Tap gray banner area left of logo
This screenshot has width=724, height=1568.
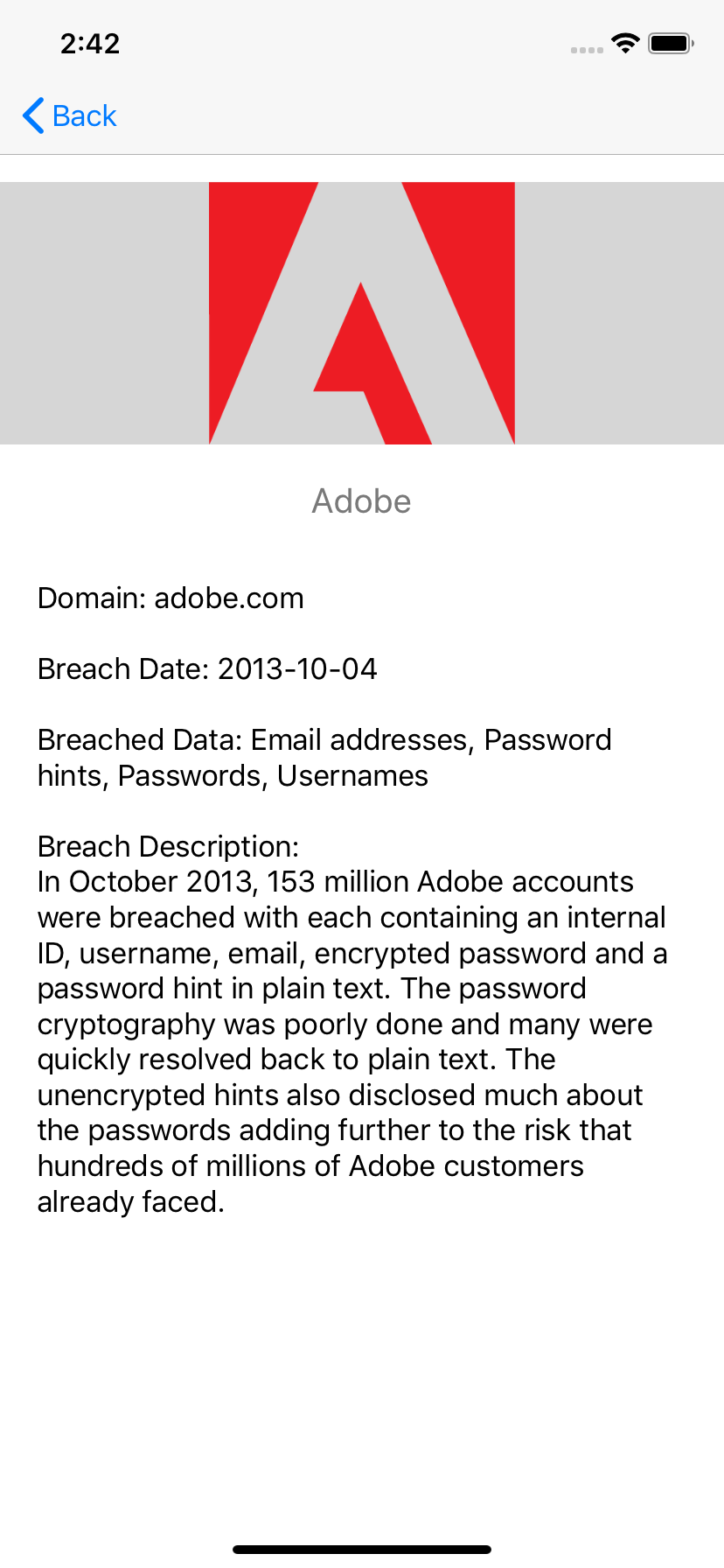[x=105, y=313]
